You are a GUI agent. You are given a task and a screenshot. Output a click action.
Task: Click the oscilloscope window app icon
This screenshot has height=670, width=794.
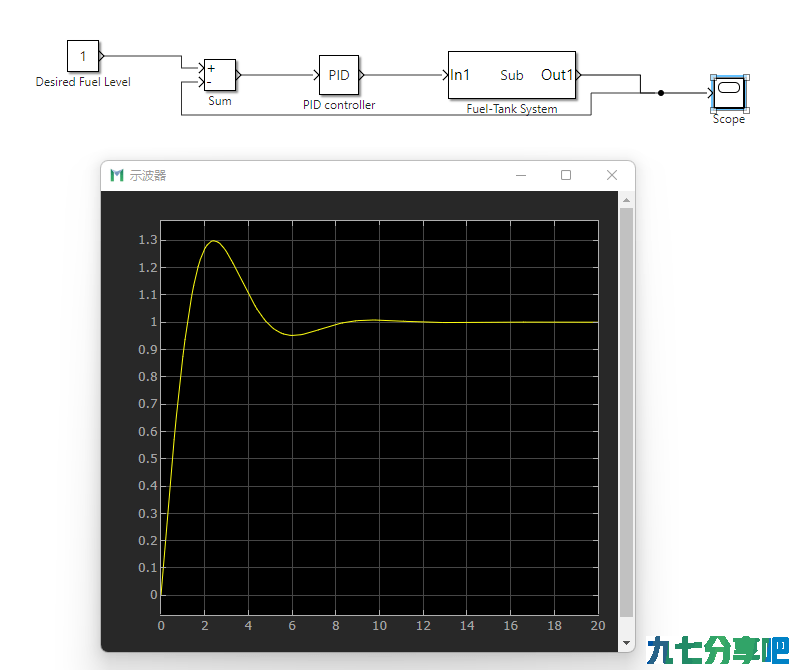(117, 175)
